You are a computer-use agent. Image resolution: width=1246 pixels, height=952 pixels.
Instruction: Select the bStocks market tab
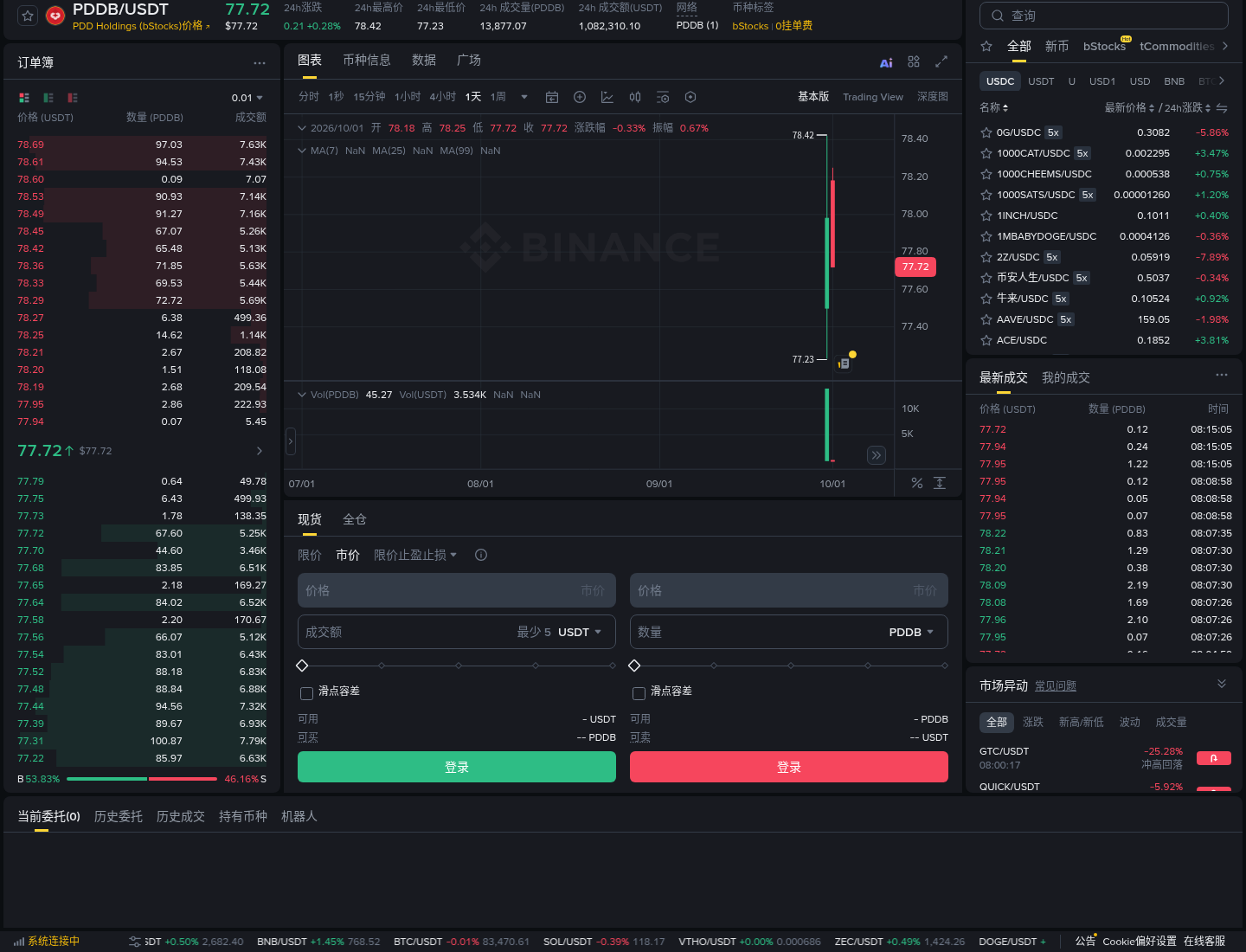1104,46
